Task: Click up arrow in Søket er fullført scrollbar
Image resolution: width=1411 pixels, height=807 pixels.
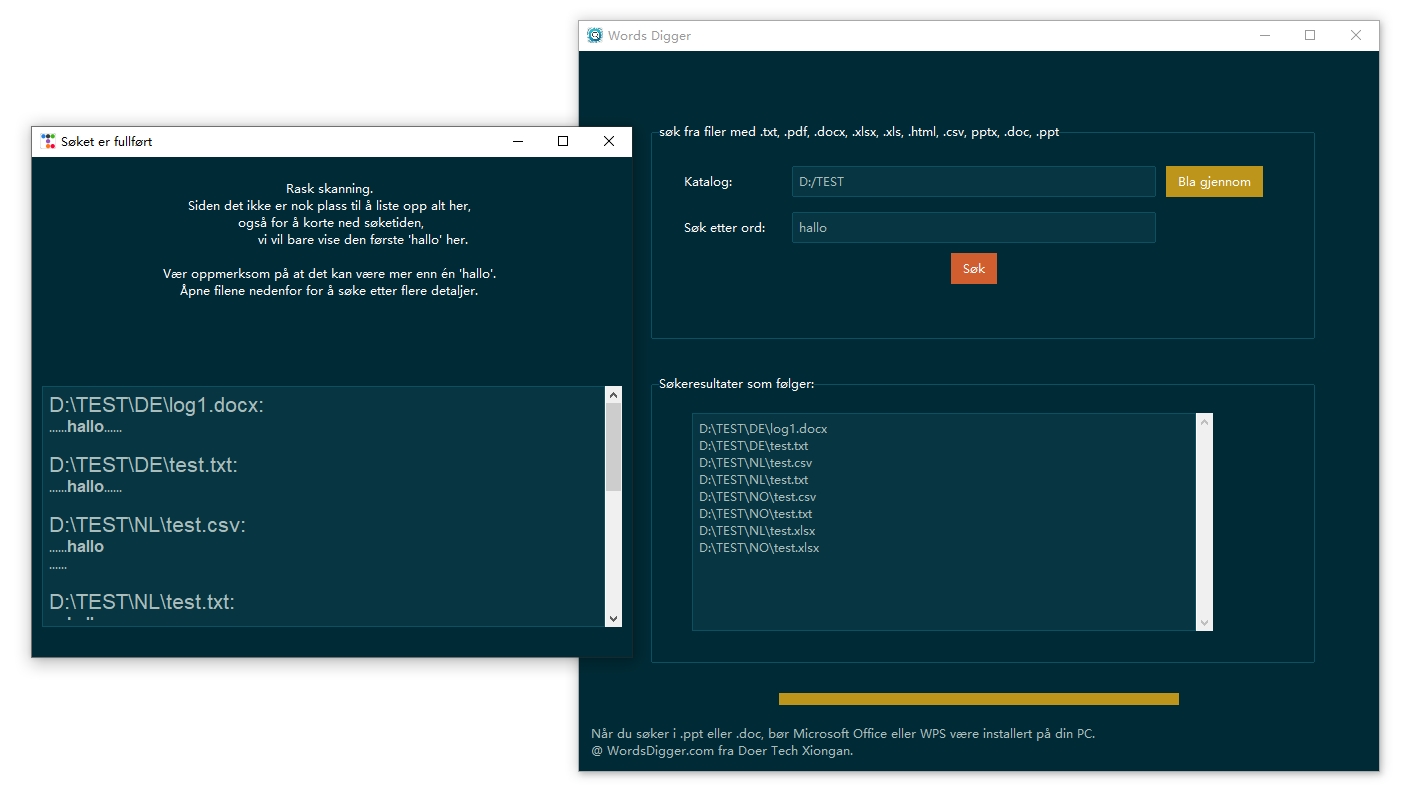Action: point(614,395)
